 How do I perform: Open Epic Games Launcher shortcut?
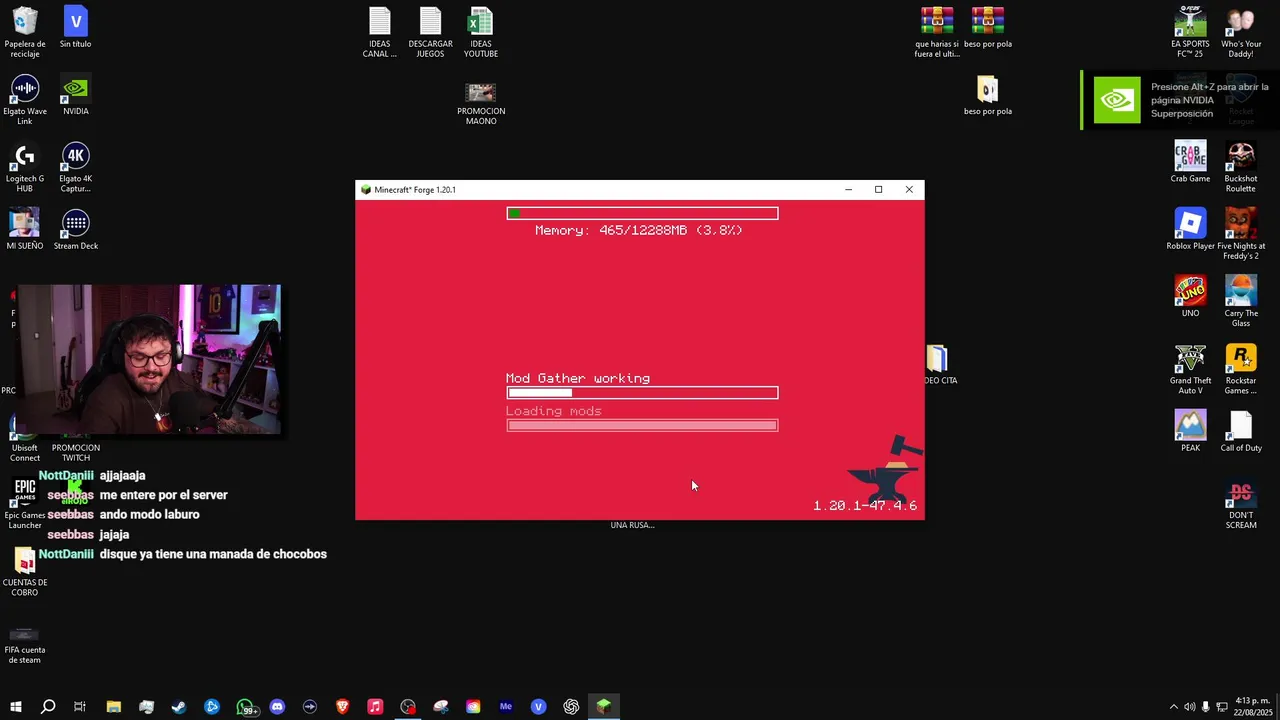pyautogui.click(x=25, y=503)
